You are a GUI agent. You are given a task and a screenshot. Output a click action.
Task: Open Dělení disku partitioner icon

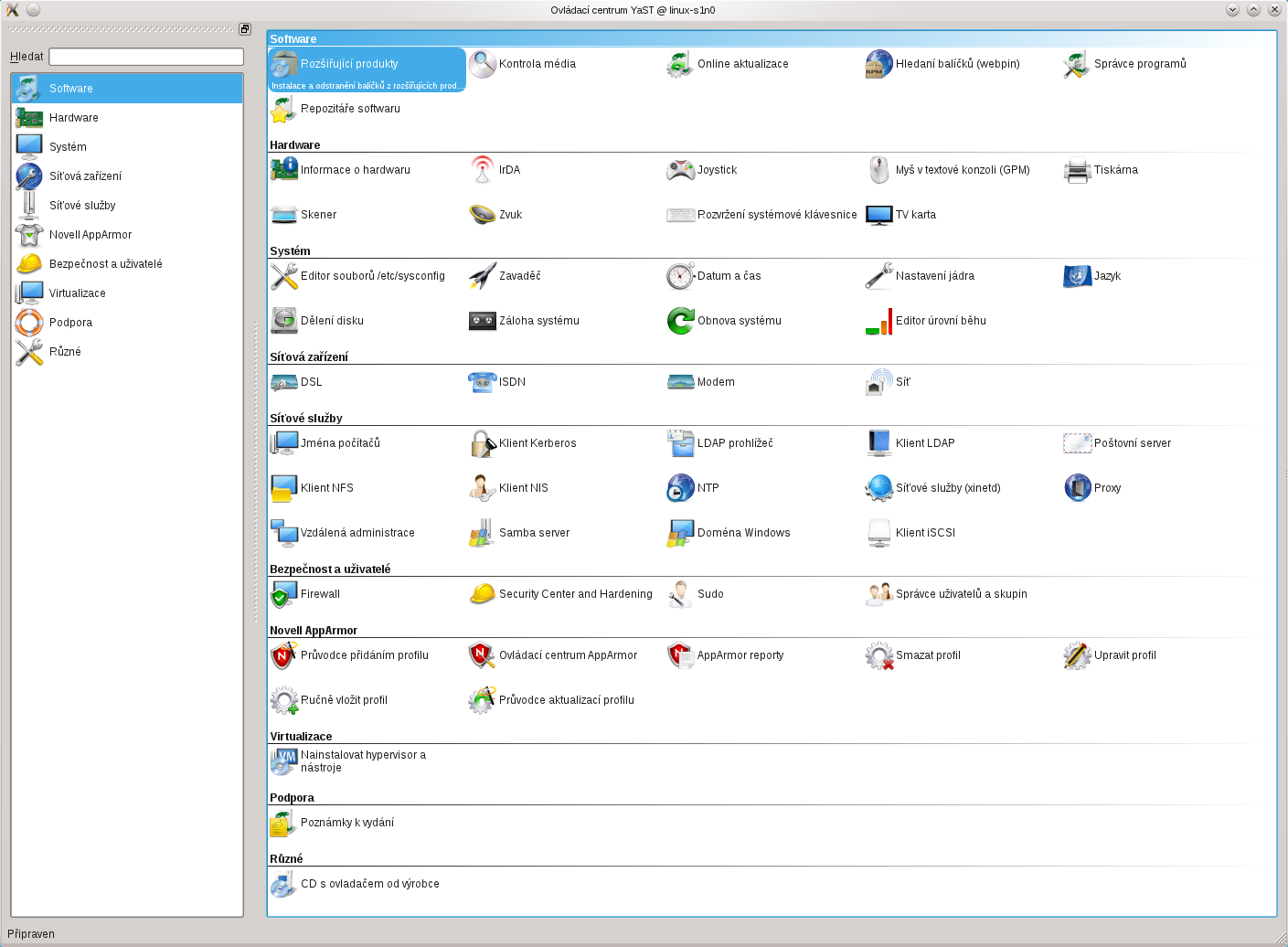[x=283, y=321]
